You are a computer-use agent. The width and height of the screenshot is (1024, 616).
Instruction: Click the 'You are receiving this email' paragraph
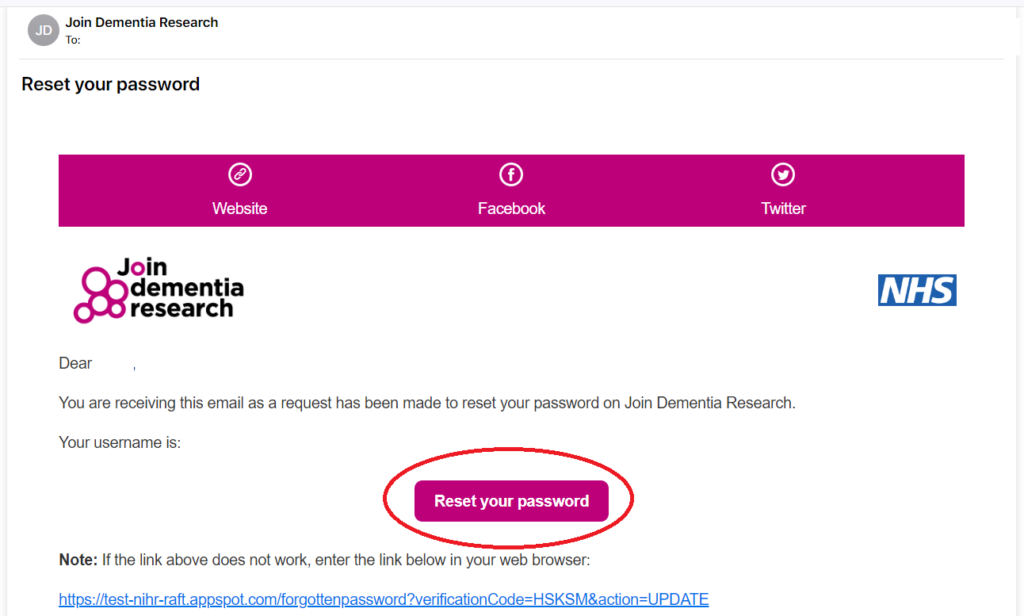point(427,403)
